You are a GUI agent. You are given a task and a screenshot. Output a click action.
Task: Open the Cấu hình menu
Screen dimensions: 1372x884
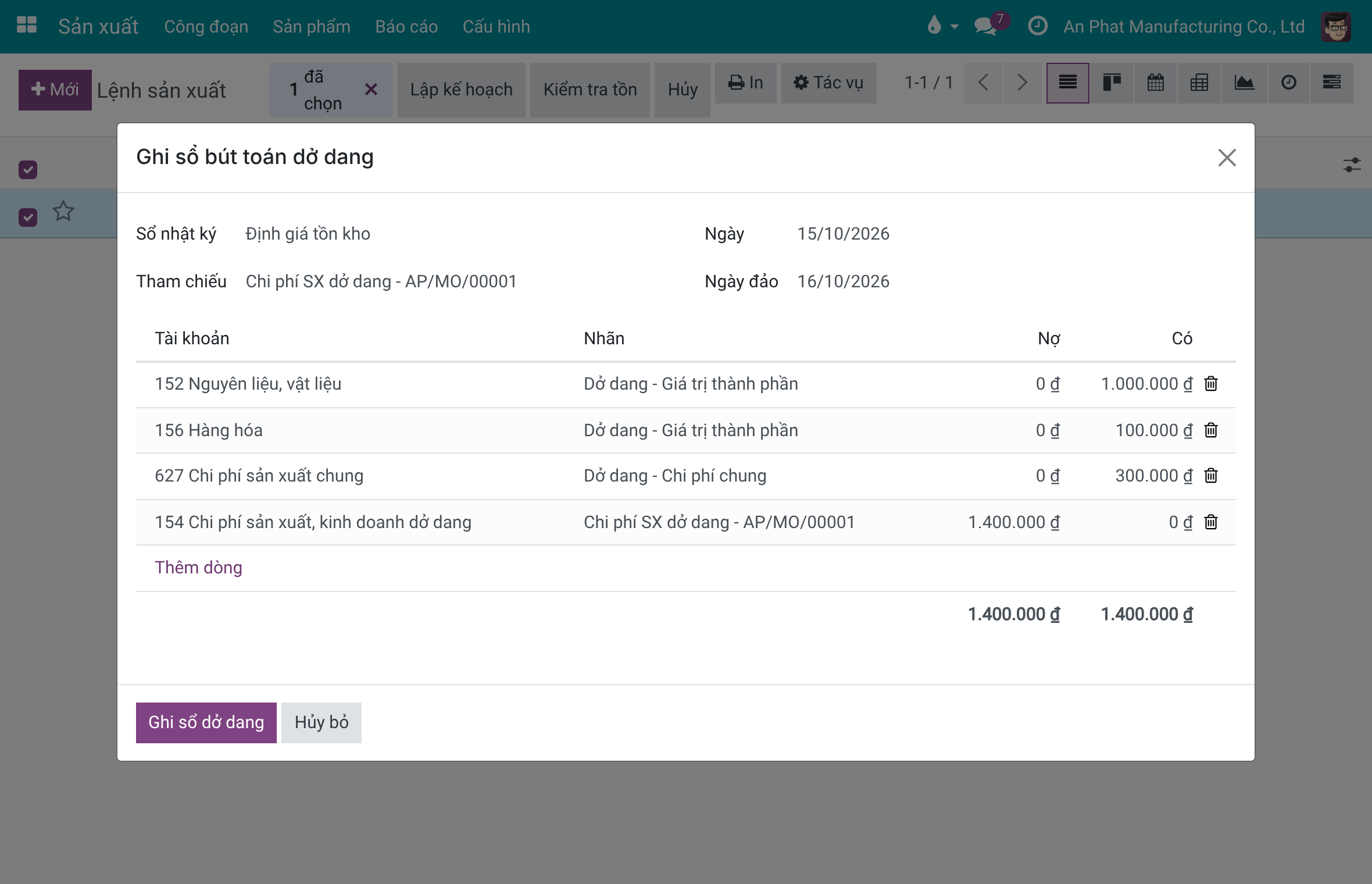[496, 27]
